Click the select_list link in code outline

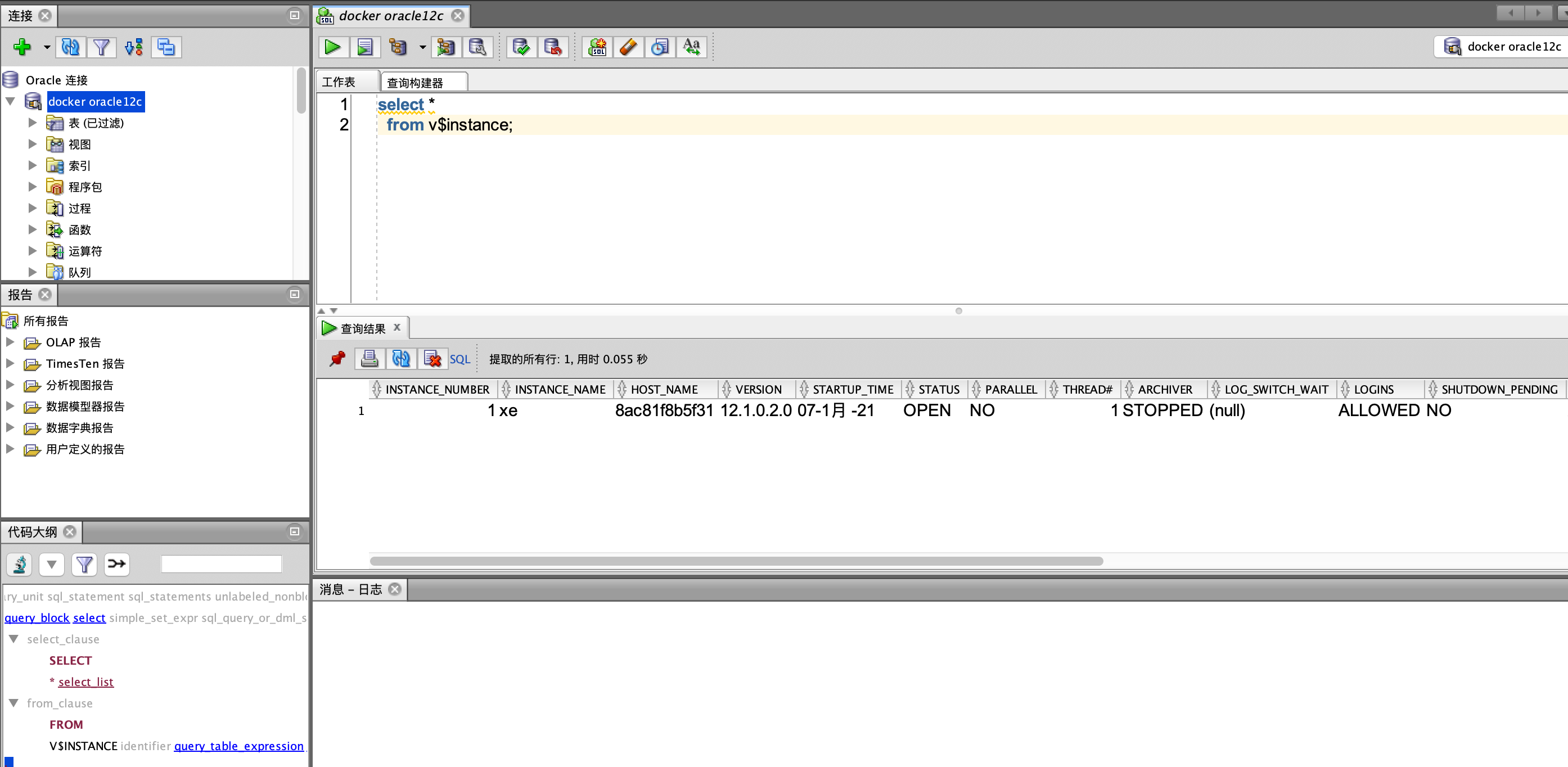click(86, 682)
